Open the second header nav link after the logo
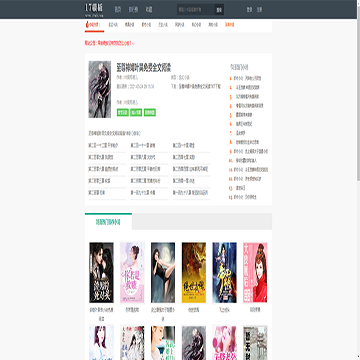 (133, 10)
